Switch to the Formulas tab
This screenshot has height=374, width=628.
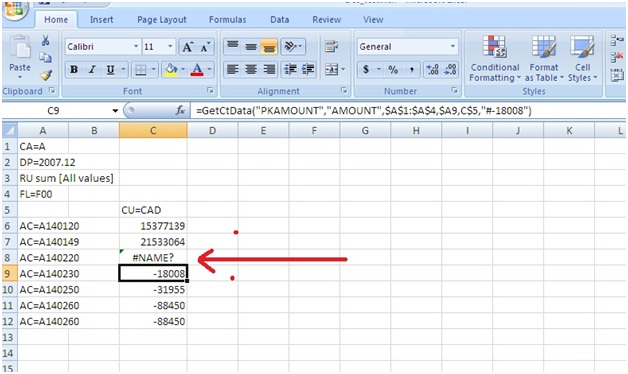click(x=227, y=20)
